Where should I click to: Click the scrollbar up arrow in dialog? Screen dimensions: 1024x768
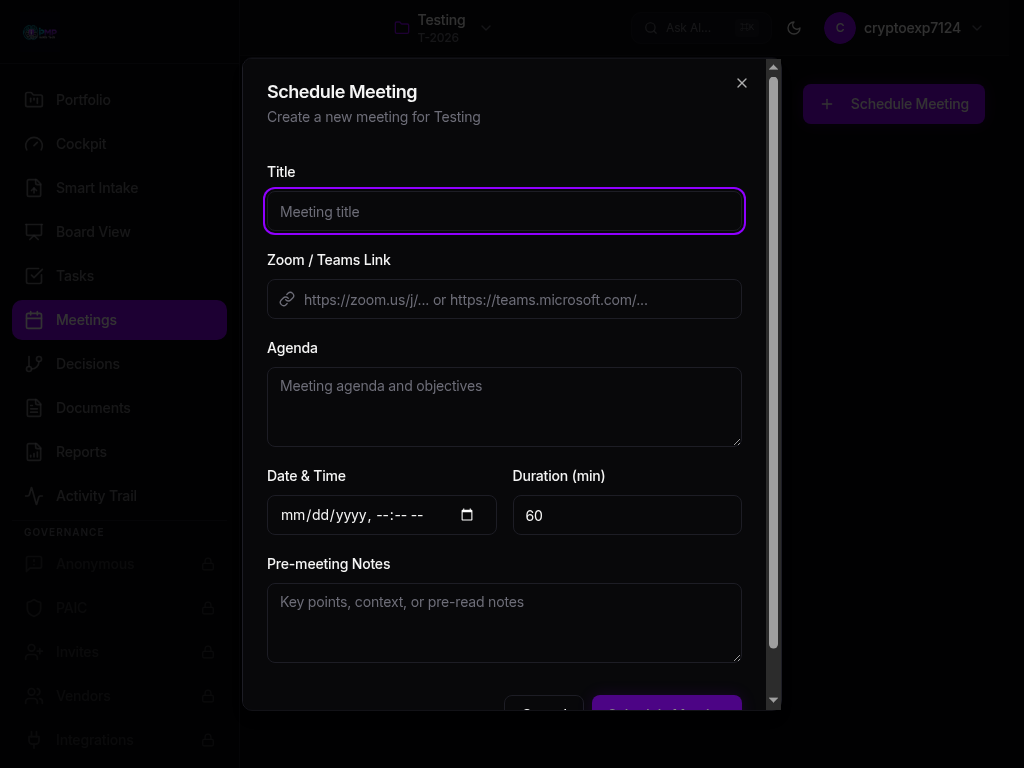pos(773,67)
